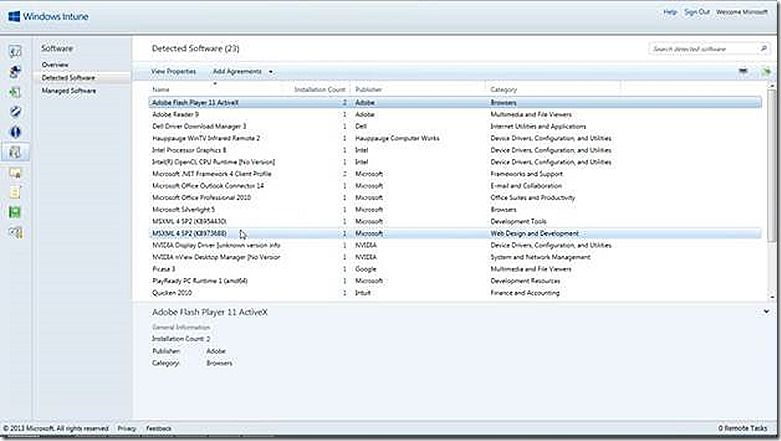Screen dimensions: 781x441
Task: Click View Properties button
Action: point(173,71)
